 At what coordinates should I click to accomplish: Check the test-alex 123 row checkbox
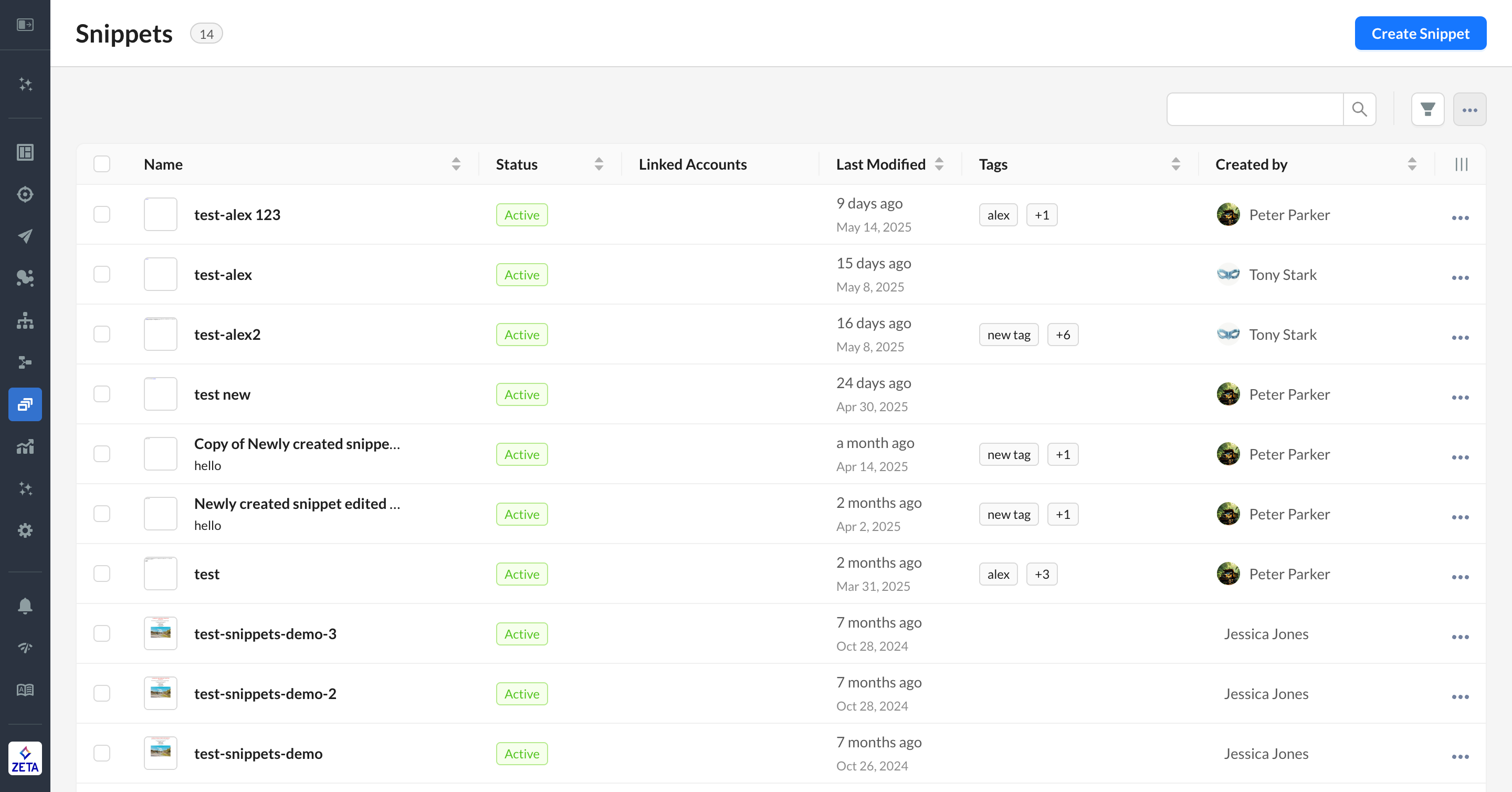pyautogui.click(x=101, y=214)
